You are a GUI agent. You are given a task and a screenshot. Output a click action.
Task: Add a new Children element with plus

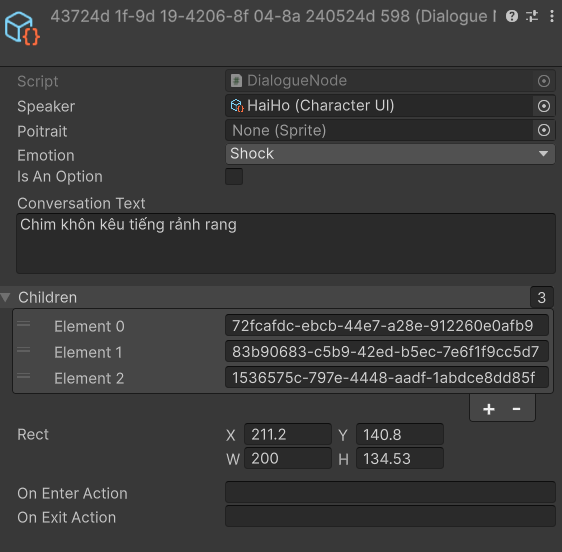coord(489,409)
